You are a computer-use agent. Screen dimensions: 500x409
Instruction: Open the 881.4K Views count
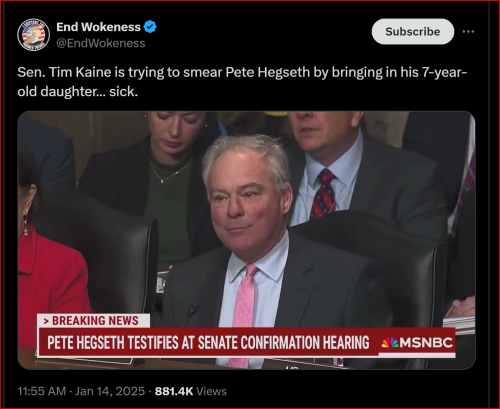(x=191, y=391)
